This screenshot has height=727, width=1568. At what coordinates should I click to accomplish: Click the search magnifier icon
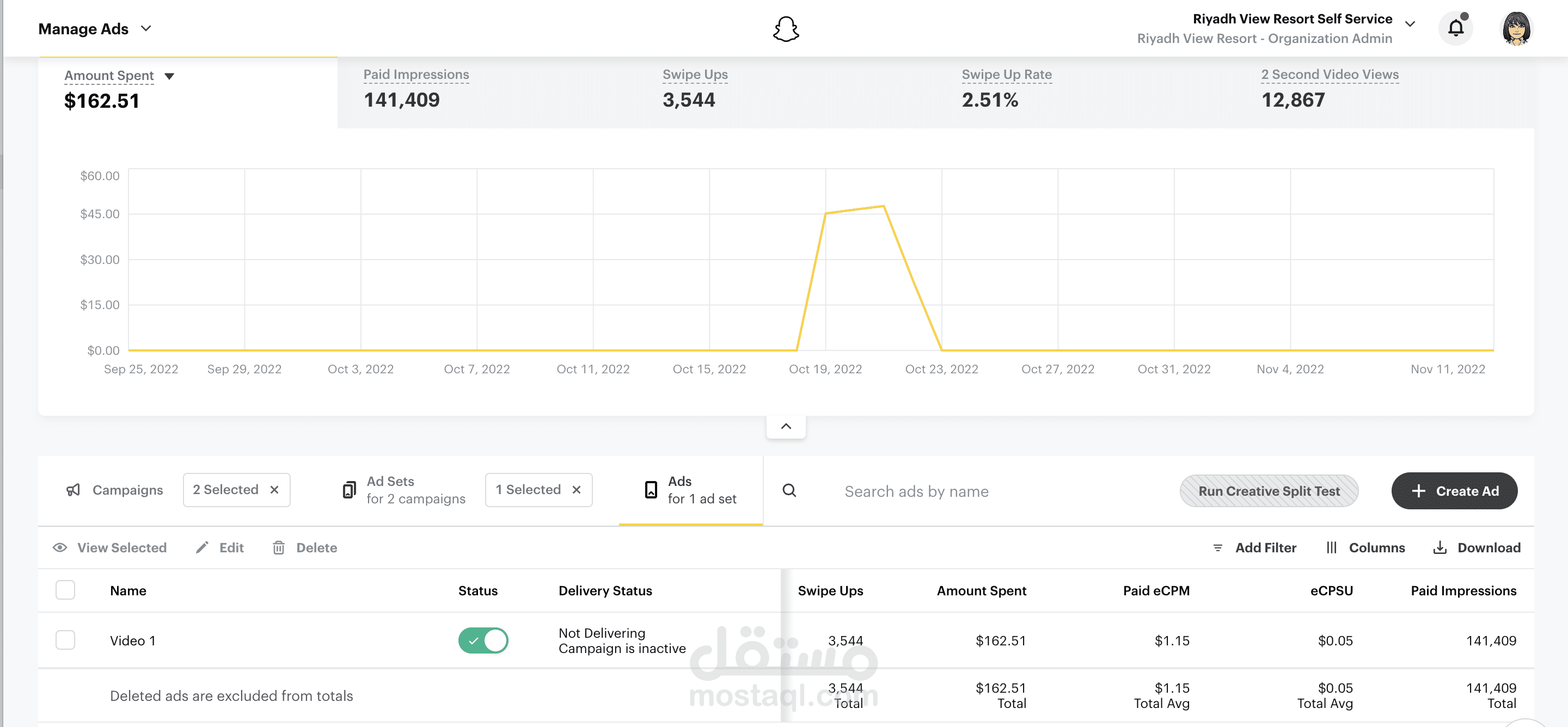789,490
